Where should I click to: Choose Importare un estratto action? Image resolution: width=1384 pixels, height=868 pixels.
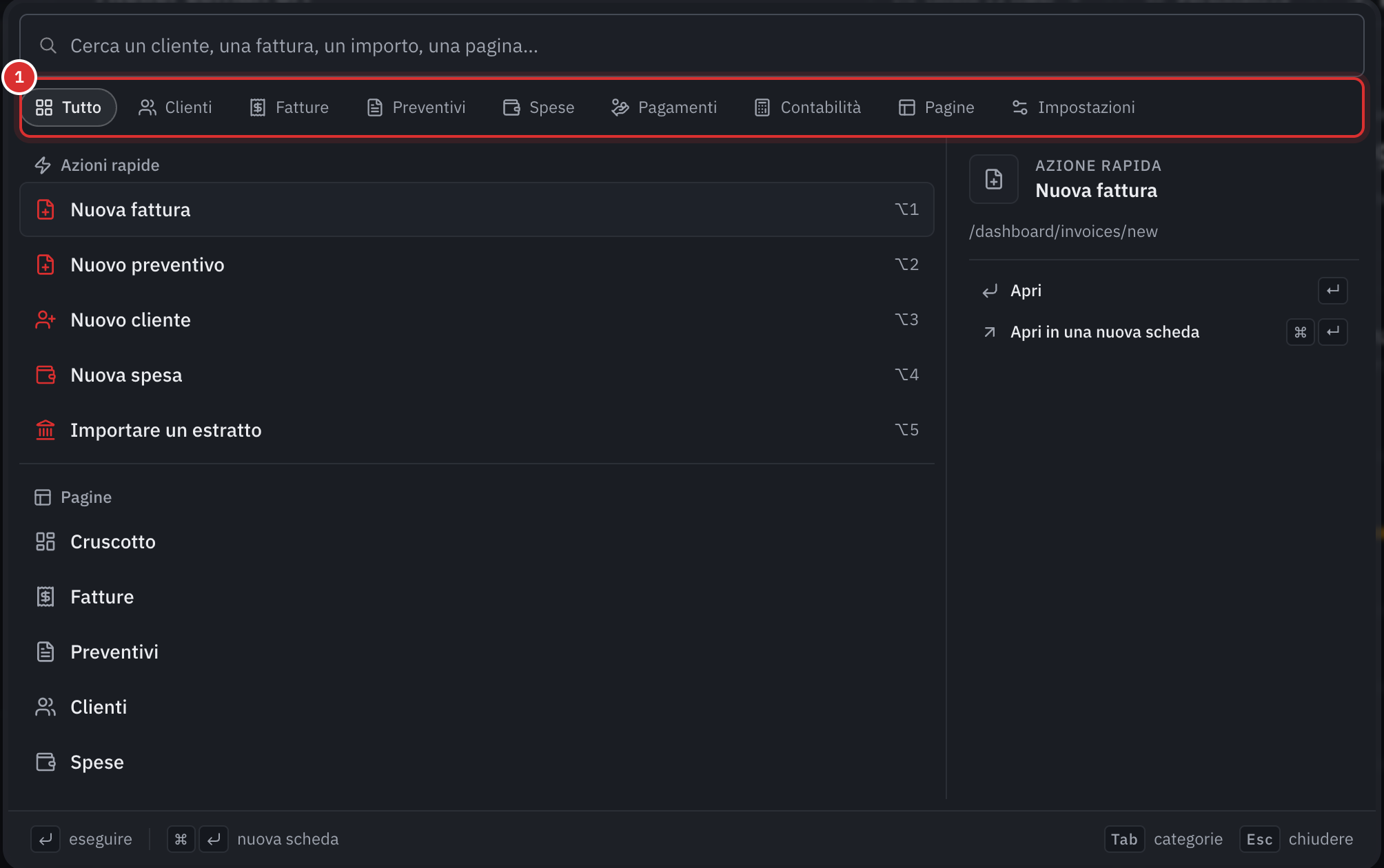tap(477, 430)
